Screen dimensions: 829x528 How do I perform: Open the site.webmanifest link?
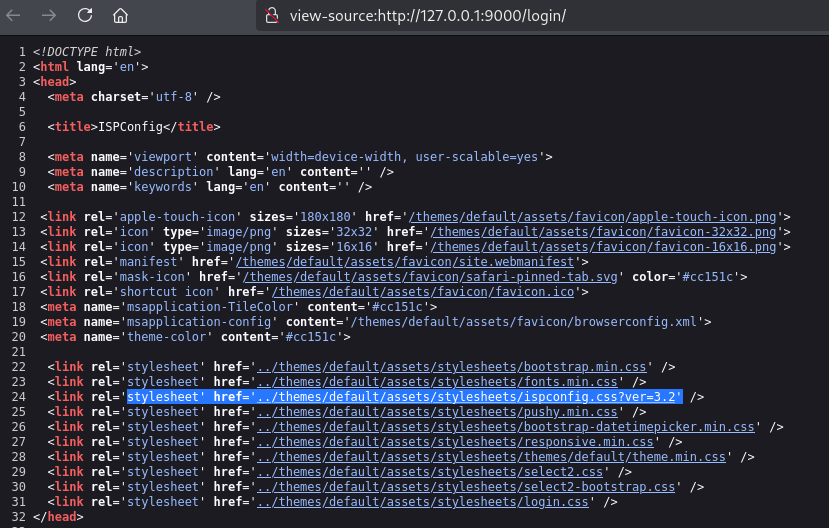click(408, 262)
